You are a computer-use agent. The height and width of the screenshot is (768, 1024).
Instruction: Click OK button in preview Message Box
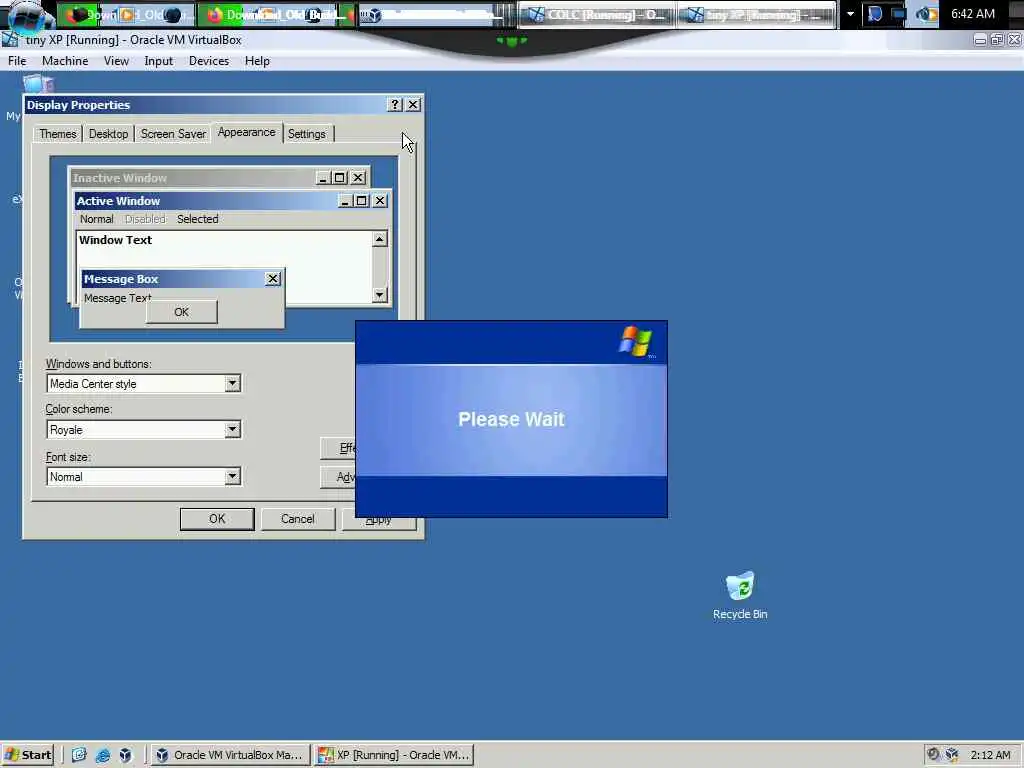click(182, 312)
